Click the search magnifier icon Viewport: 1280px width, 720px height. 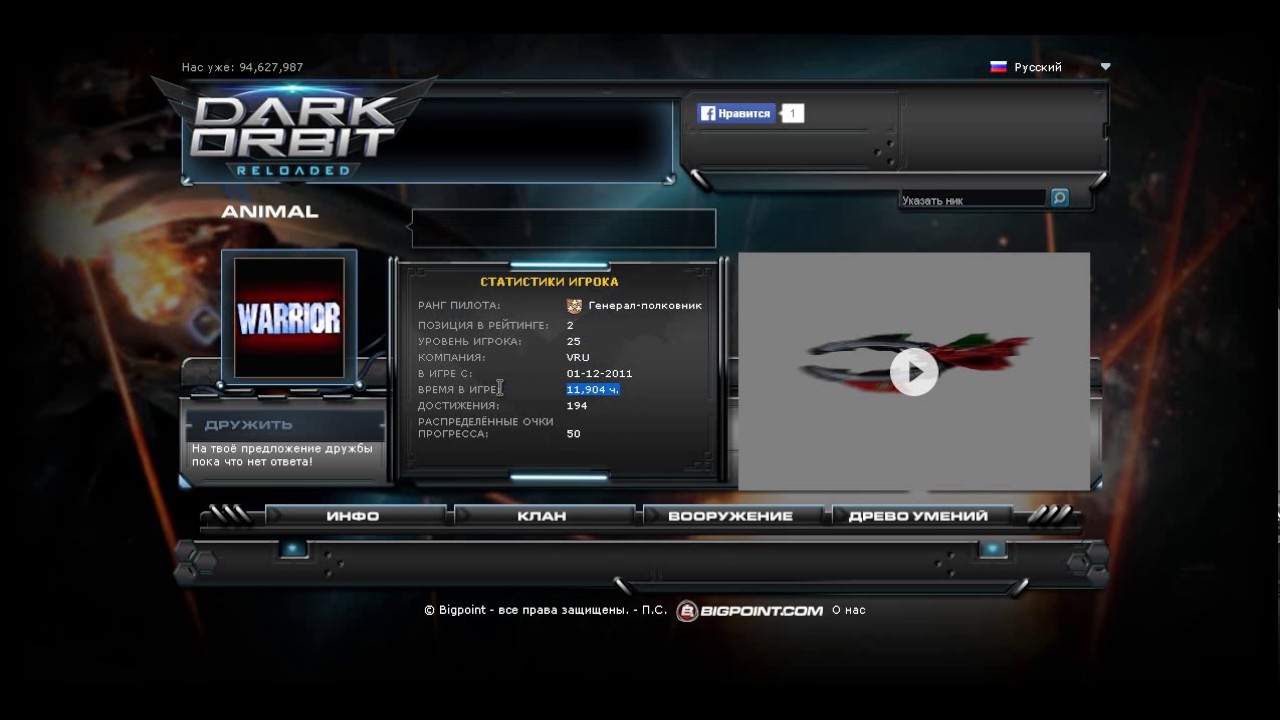tap(1060, 198)
